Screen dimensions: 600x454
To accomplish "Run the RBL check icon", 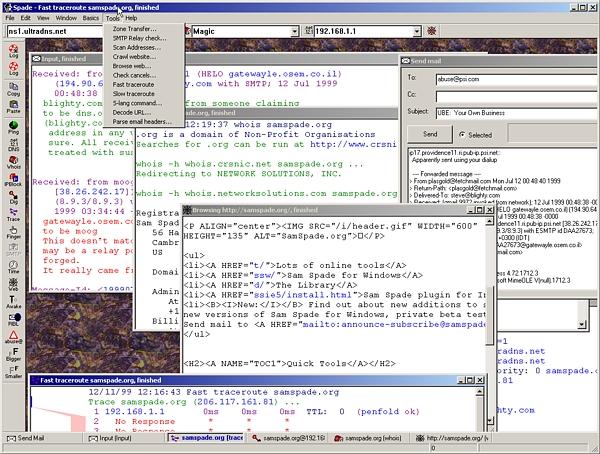I will (13, 320).
